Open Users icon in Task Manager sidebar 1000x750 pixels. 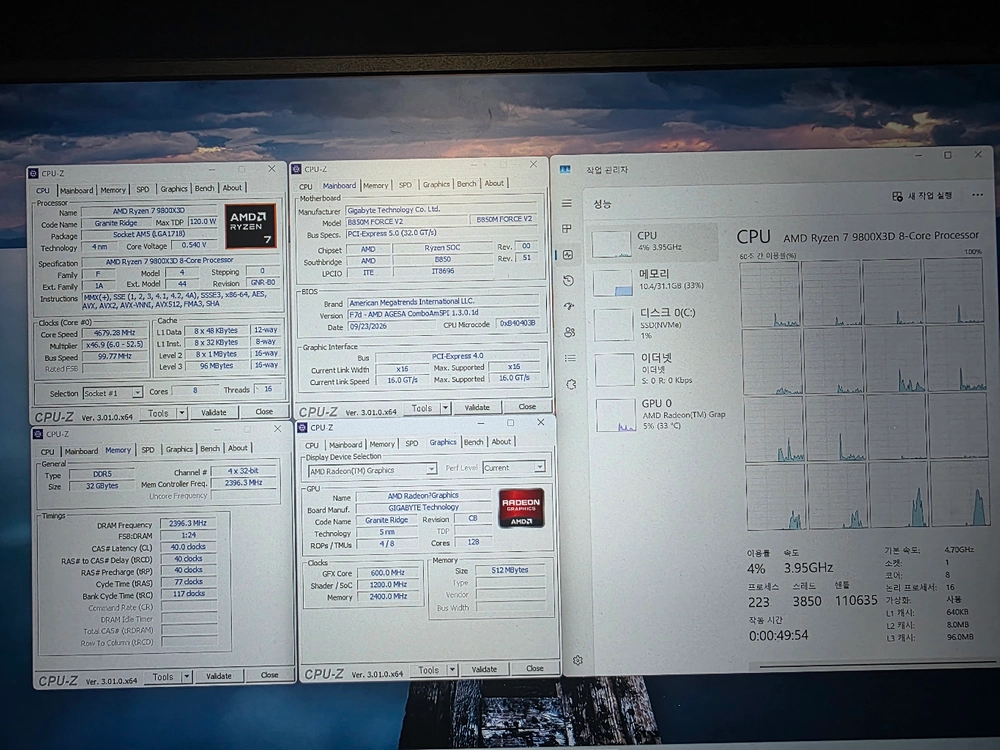coord(570,332)
